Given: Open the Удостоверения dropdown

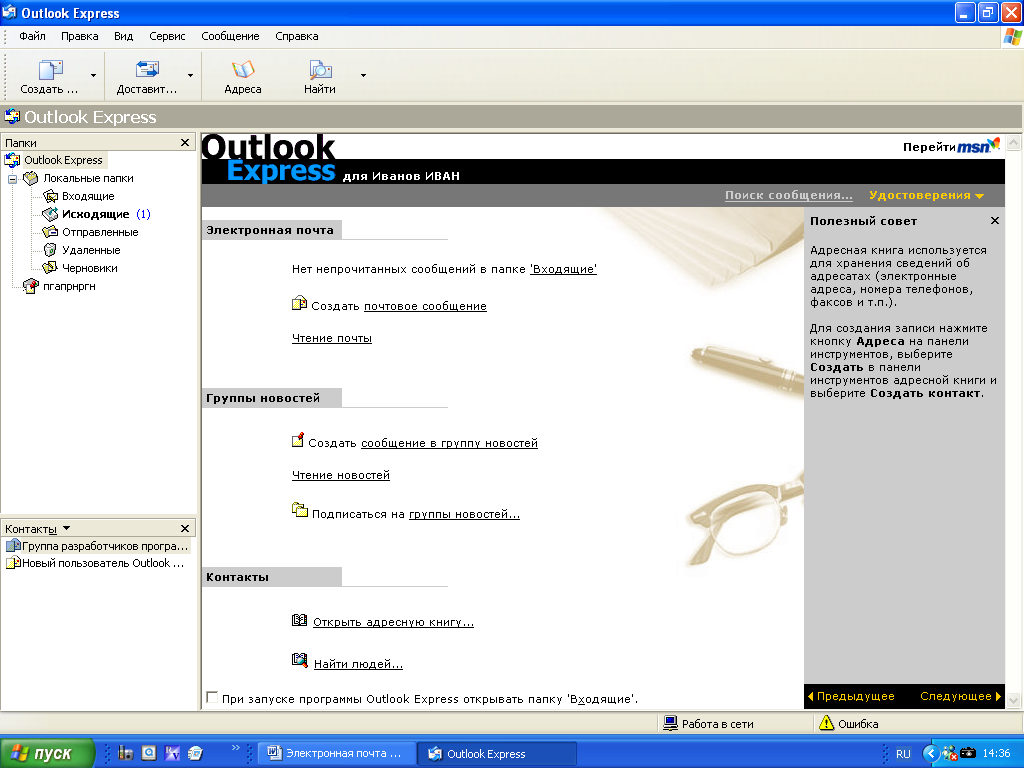Looking at the screenshot, I should 926,195.
